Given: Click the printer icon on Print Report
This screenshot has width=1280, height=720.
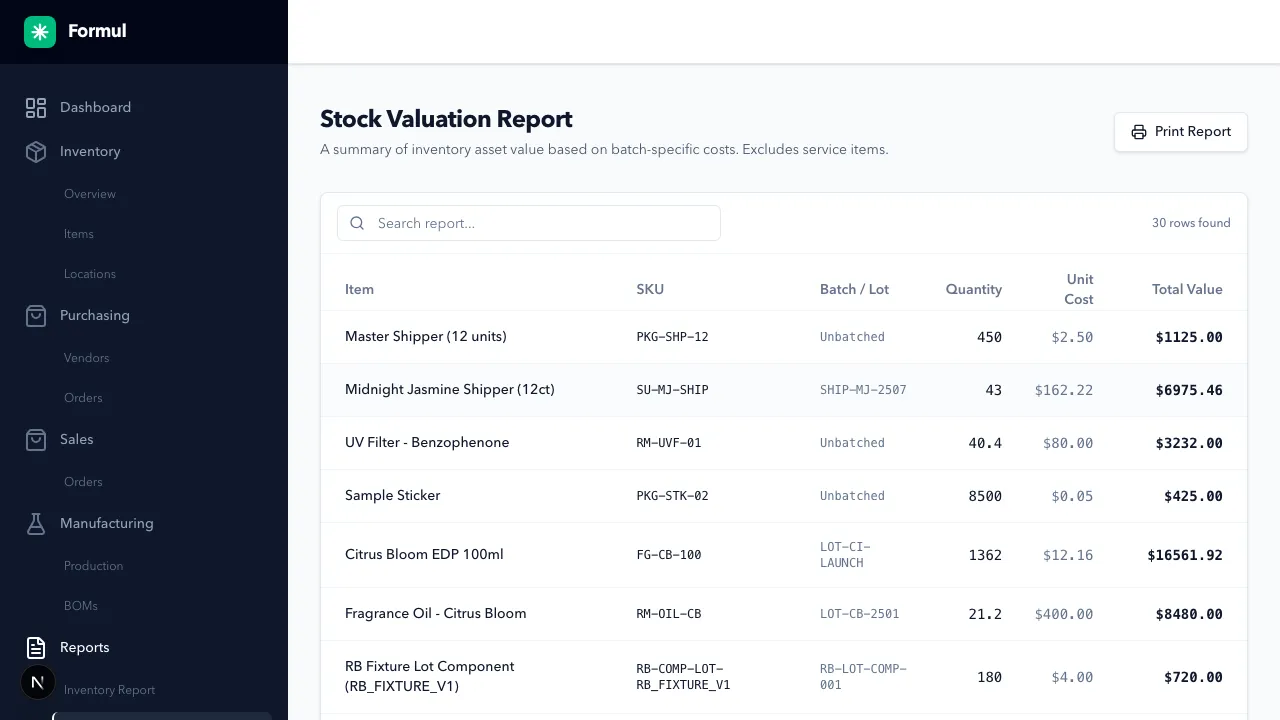Looking at the screenshot, I should tap(1139, 131).
